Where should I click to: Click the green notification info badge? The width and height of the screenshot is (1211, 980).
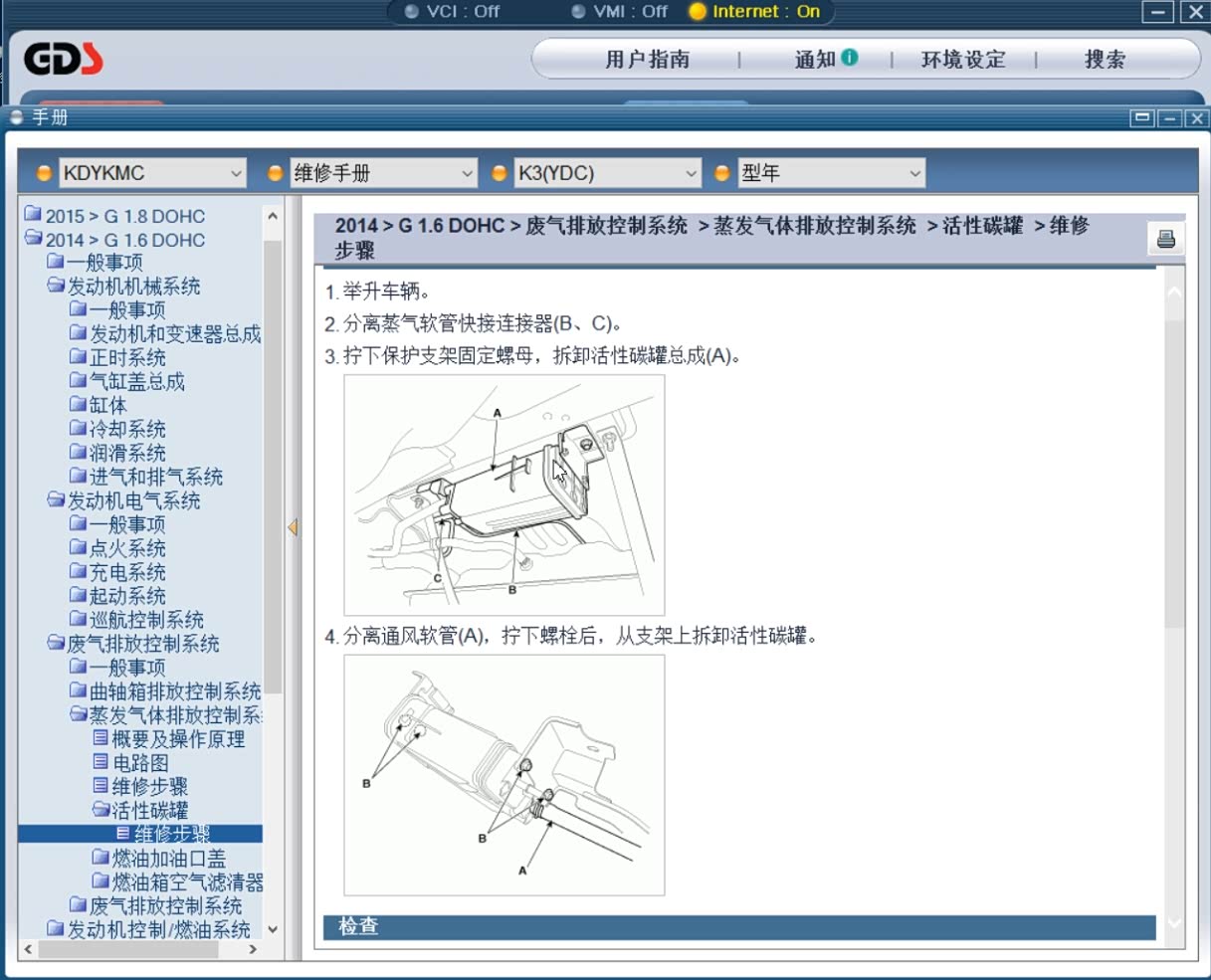tap(849, 58)
